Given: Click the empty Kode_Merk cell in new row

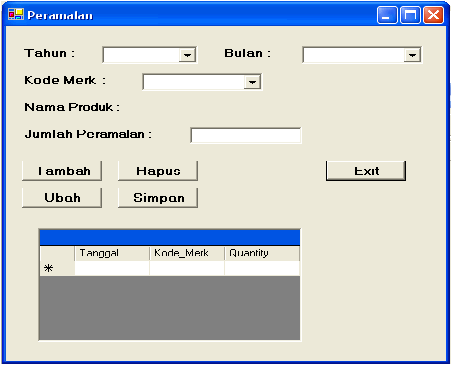Looking at the screenshot, I should point(187,268).
